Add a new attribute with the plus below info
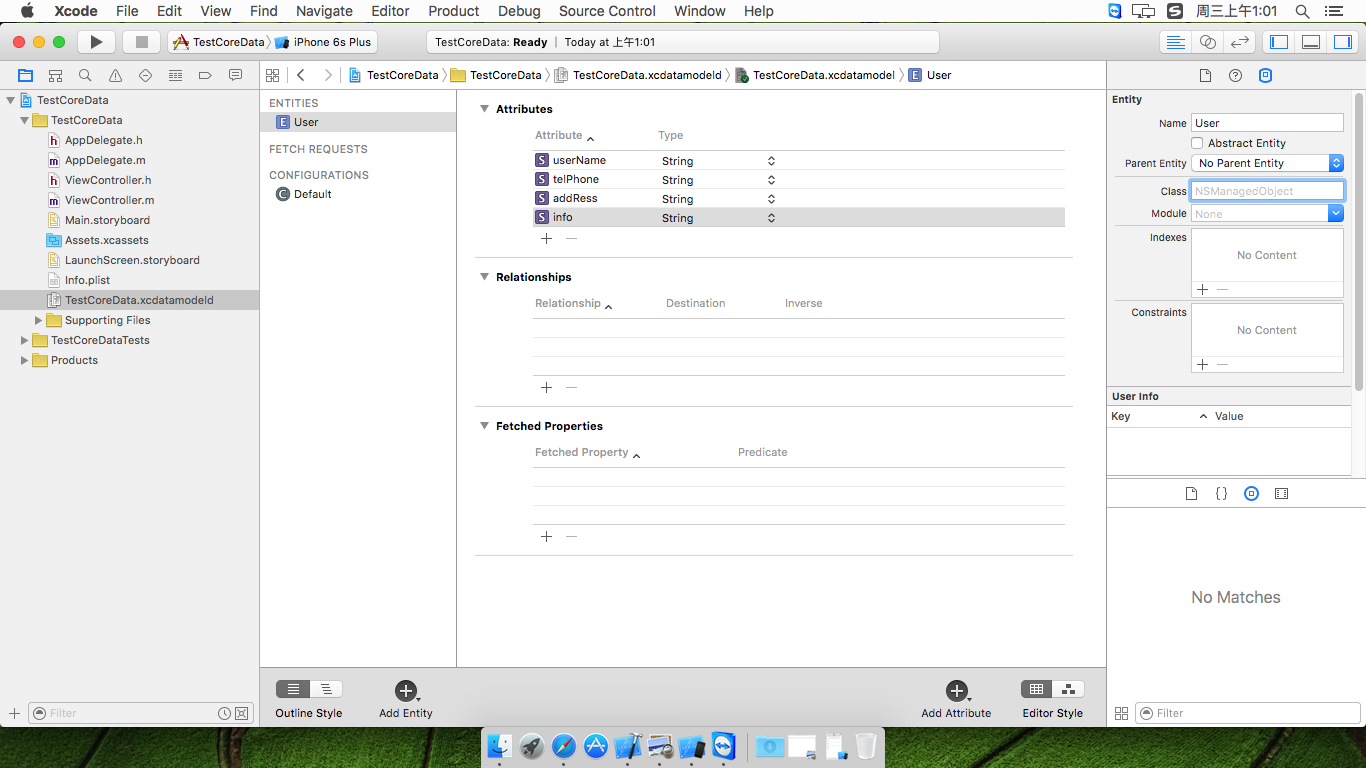Viewport: 1366px width, 768px height. 546,238
